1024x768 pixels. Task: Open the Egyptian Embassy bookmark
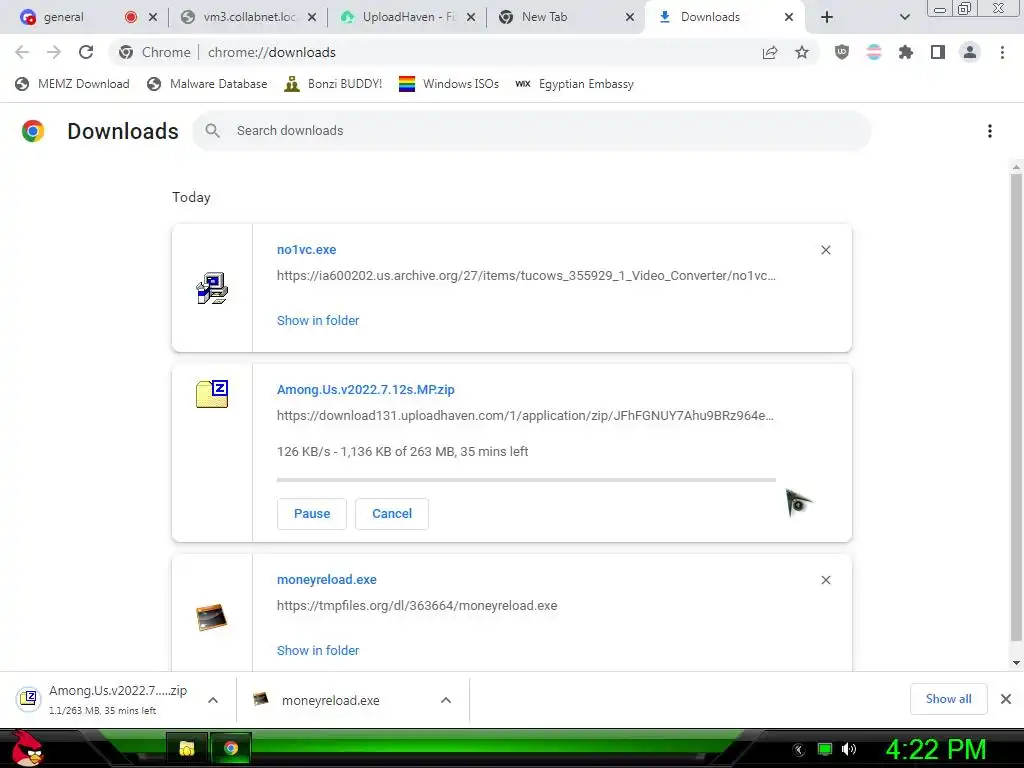(x=574, y=84)
